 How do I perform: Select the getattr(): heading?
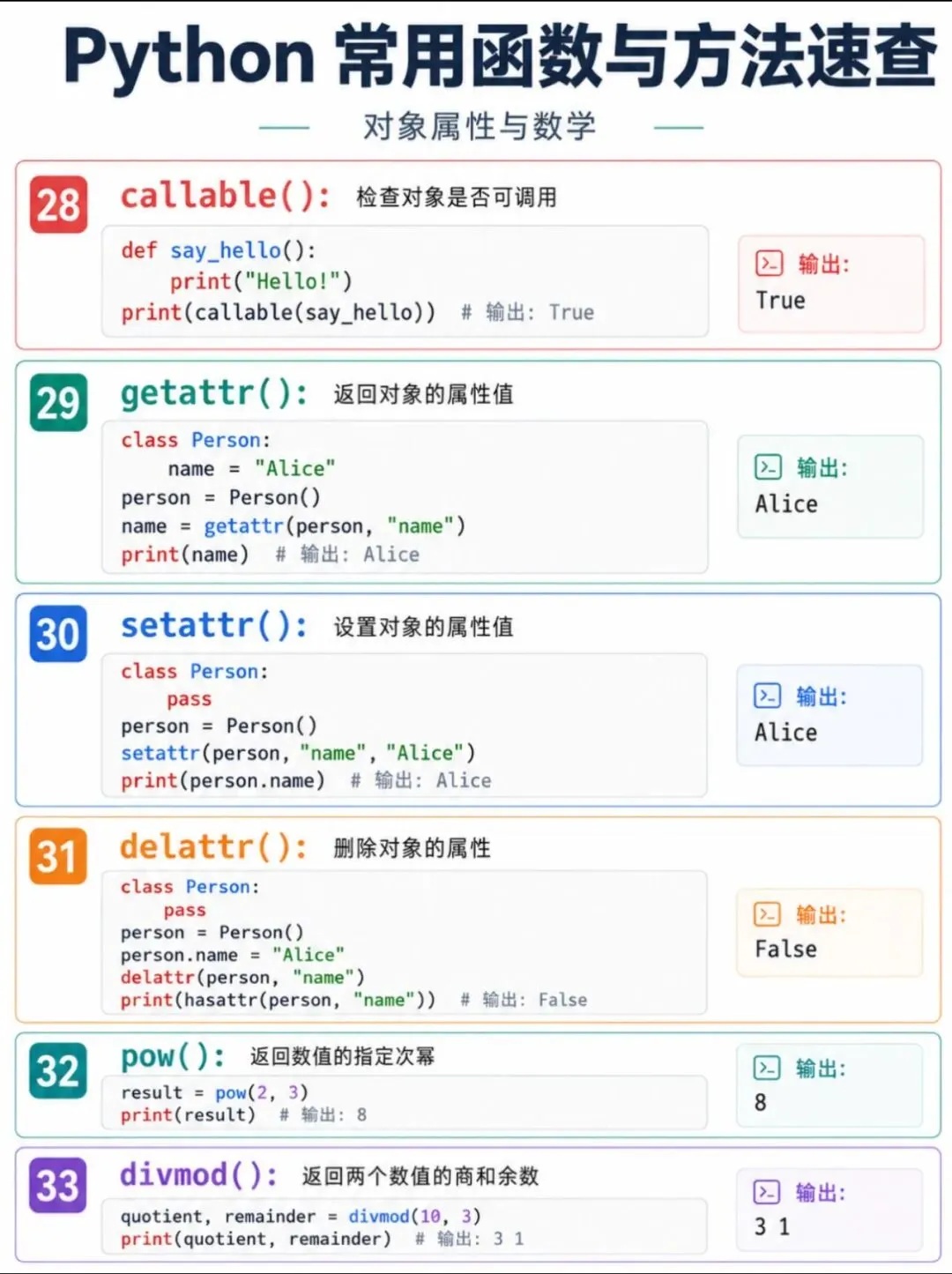(214, 393)
